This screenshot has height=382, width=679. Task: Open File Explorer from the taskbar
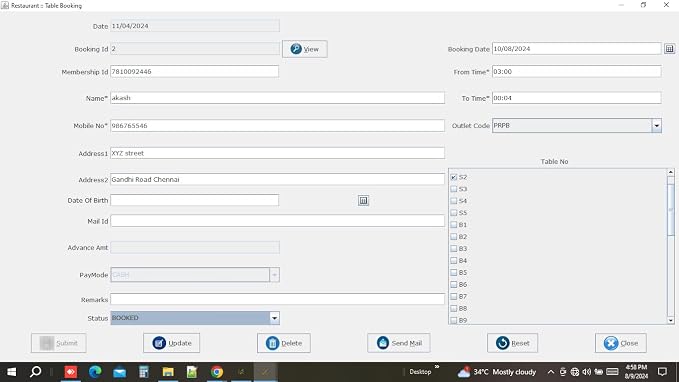tap(168, 372)
